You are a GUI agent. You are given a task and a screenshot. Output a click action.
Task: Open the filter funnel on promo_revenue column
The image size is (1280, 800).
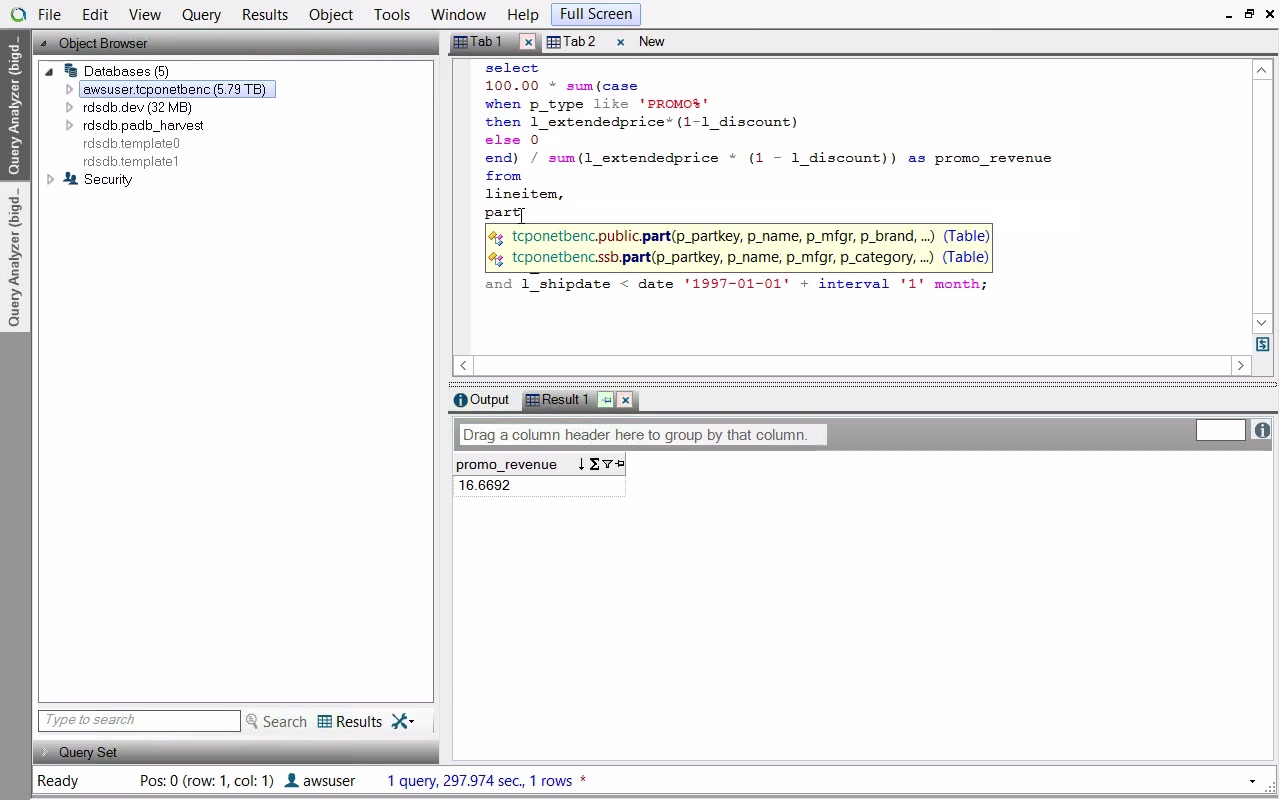pos(607,464)
